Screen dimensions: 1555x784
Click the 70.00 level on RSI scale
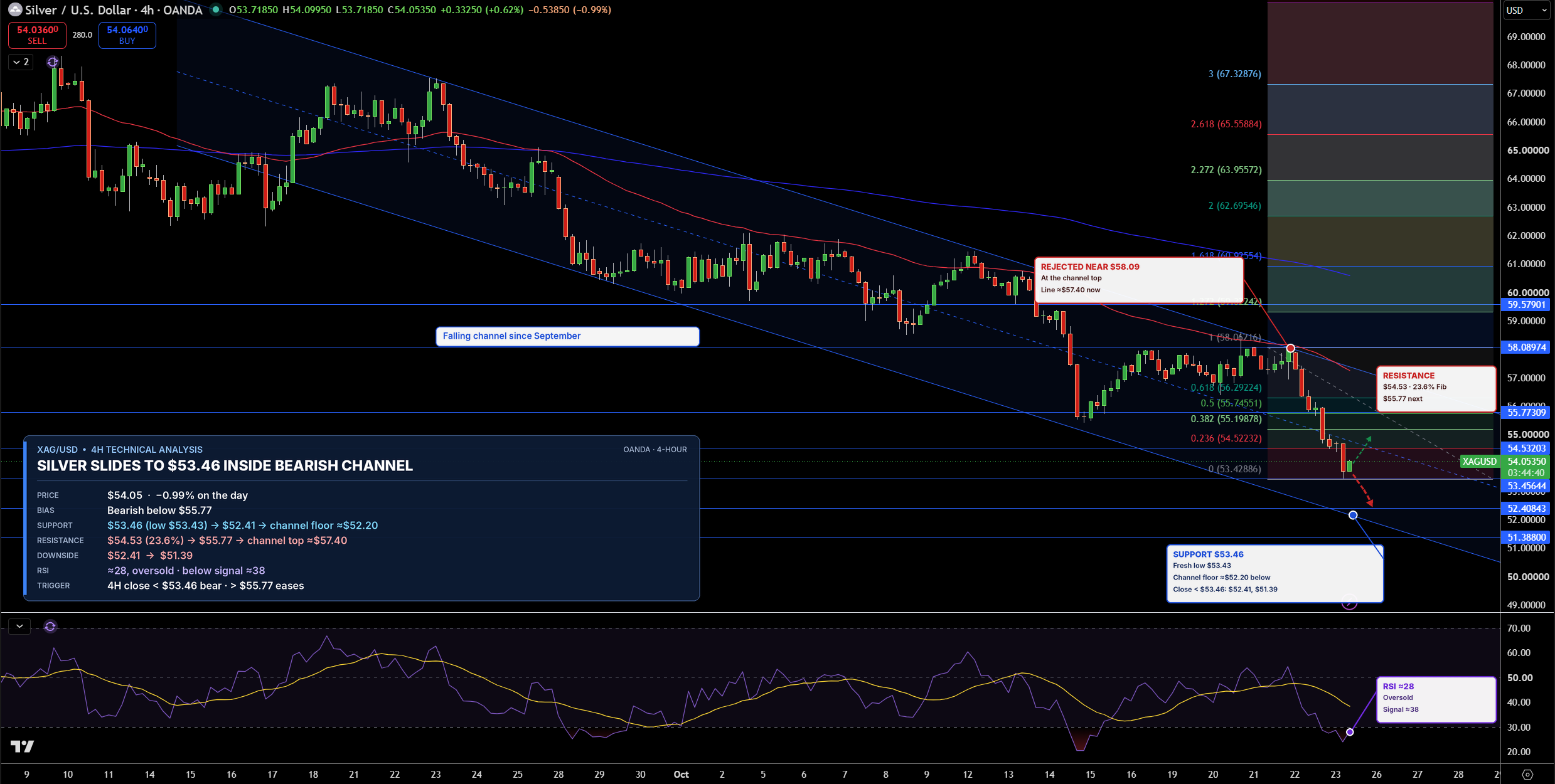[1519, 628]
